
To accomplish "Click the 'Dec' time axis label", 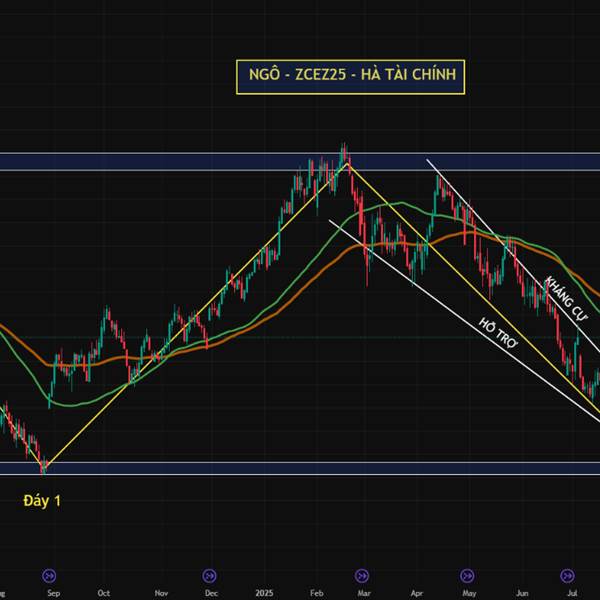I will [211, 593].
